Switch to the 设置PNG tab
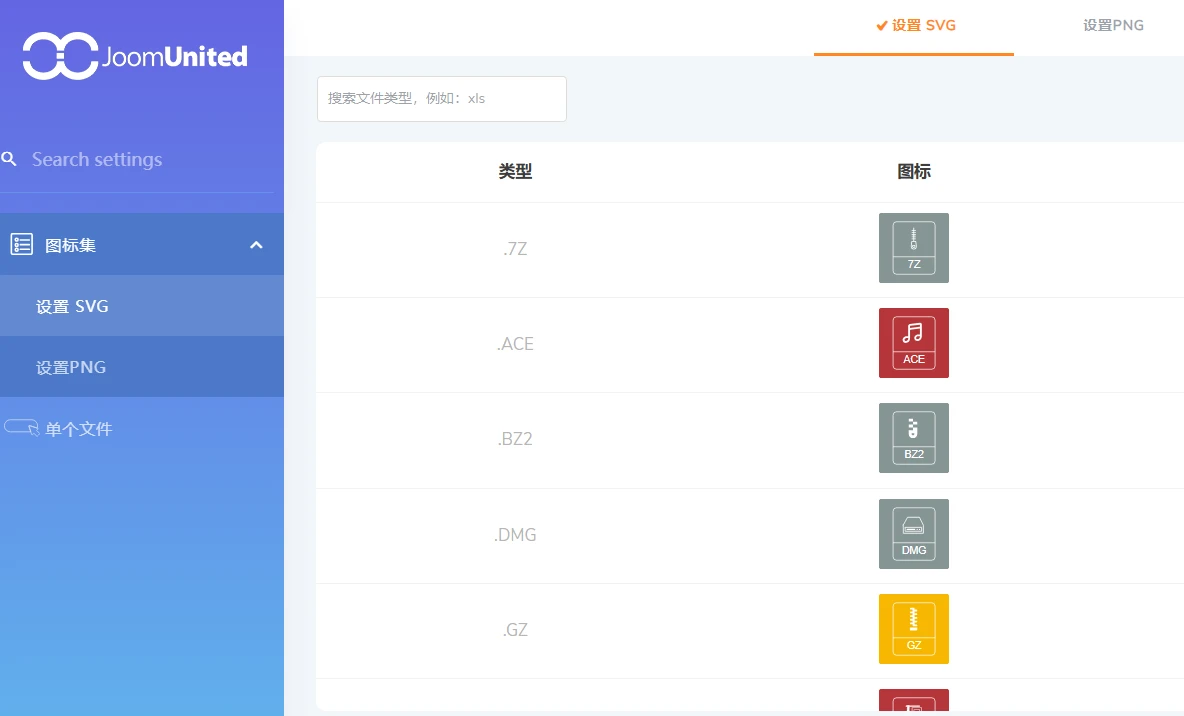This screenshot has height=716, width=1184. pos(1113,25)
